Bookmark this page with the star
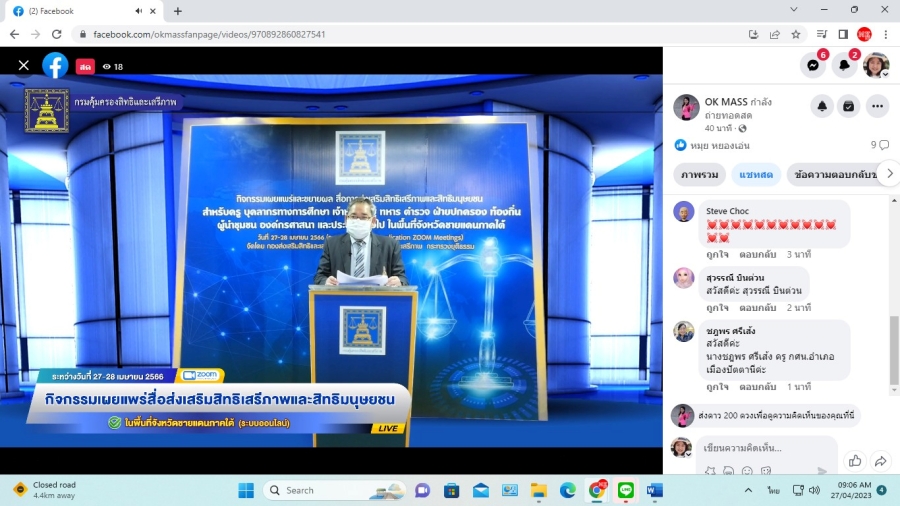900x506 pixels. point(796,34)
